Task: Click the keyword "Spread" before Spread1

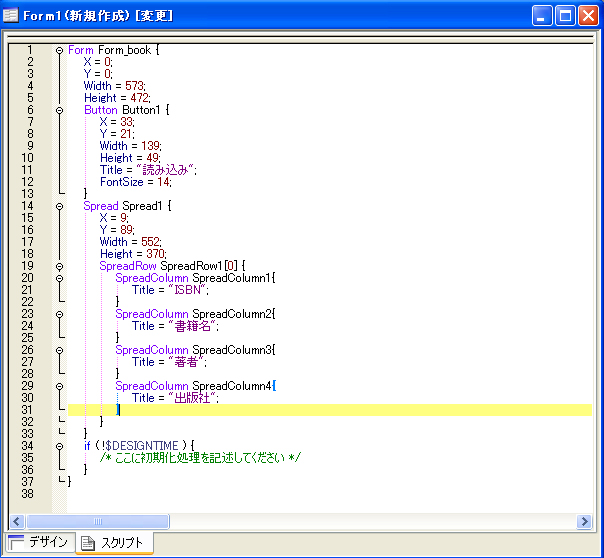Action: coord(101,206)
